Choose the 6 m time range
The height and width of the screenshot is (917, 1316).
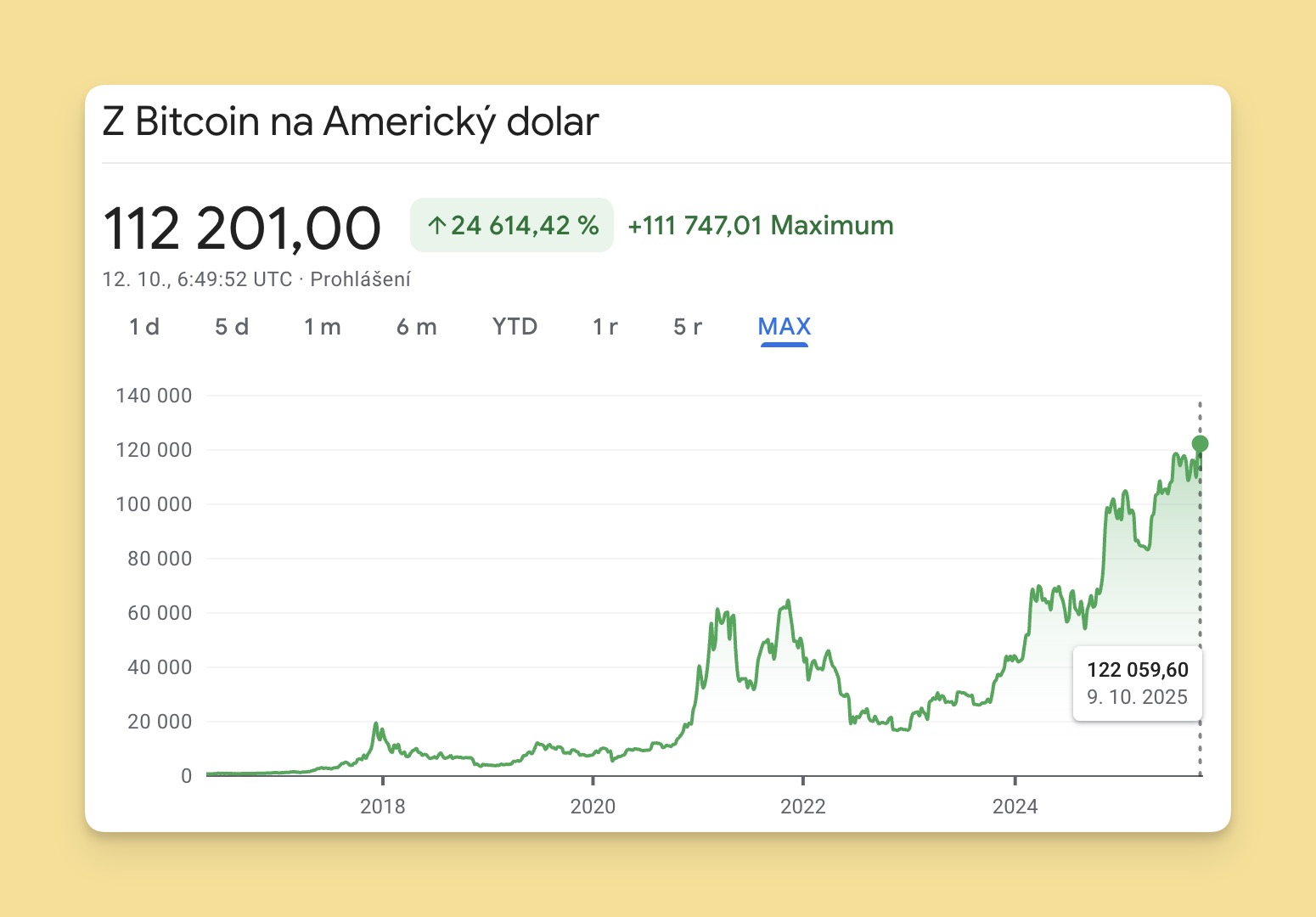click(x=417, y=327)
